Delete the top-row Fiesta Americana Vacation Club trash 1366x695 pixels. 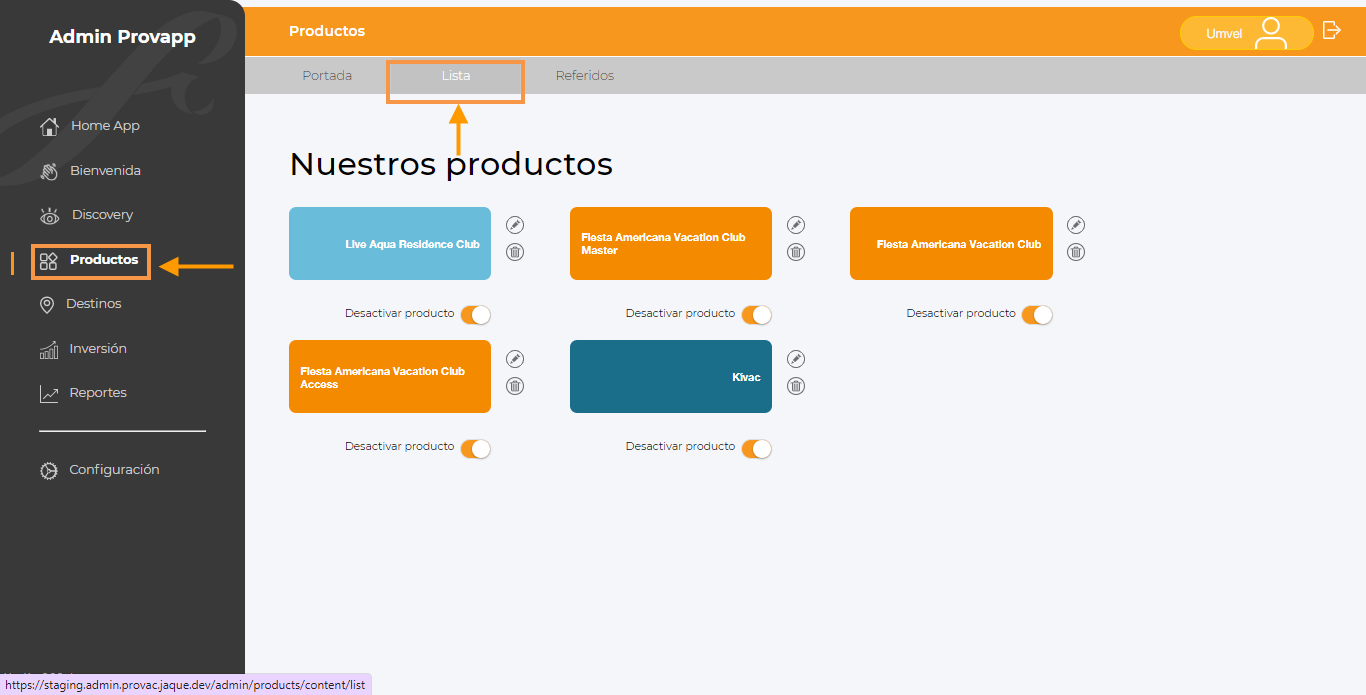pos(1076,252)
